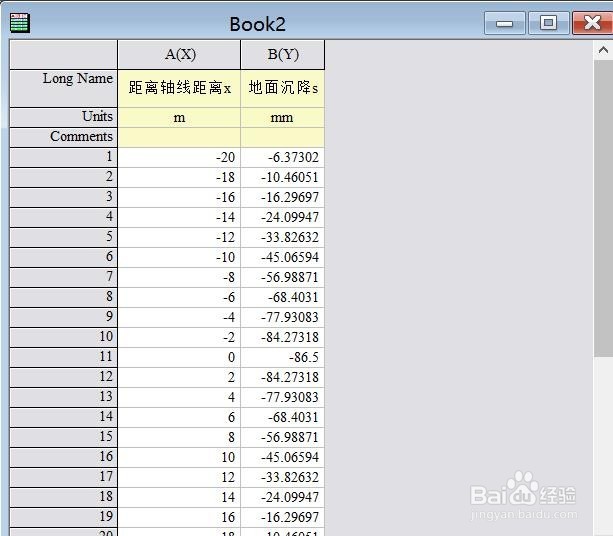Select row header 1
This screenshot has width=613, height=536.
click(x=64, y=157)
